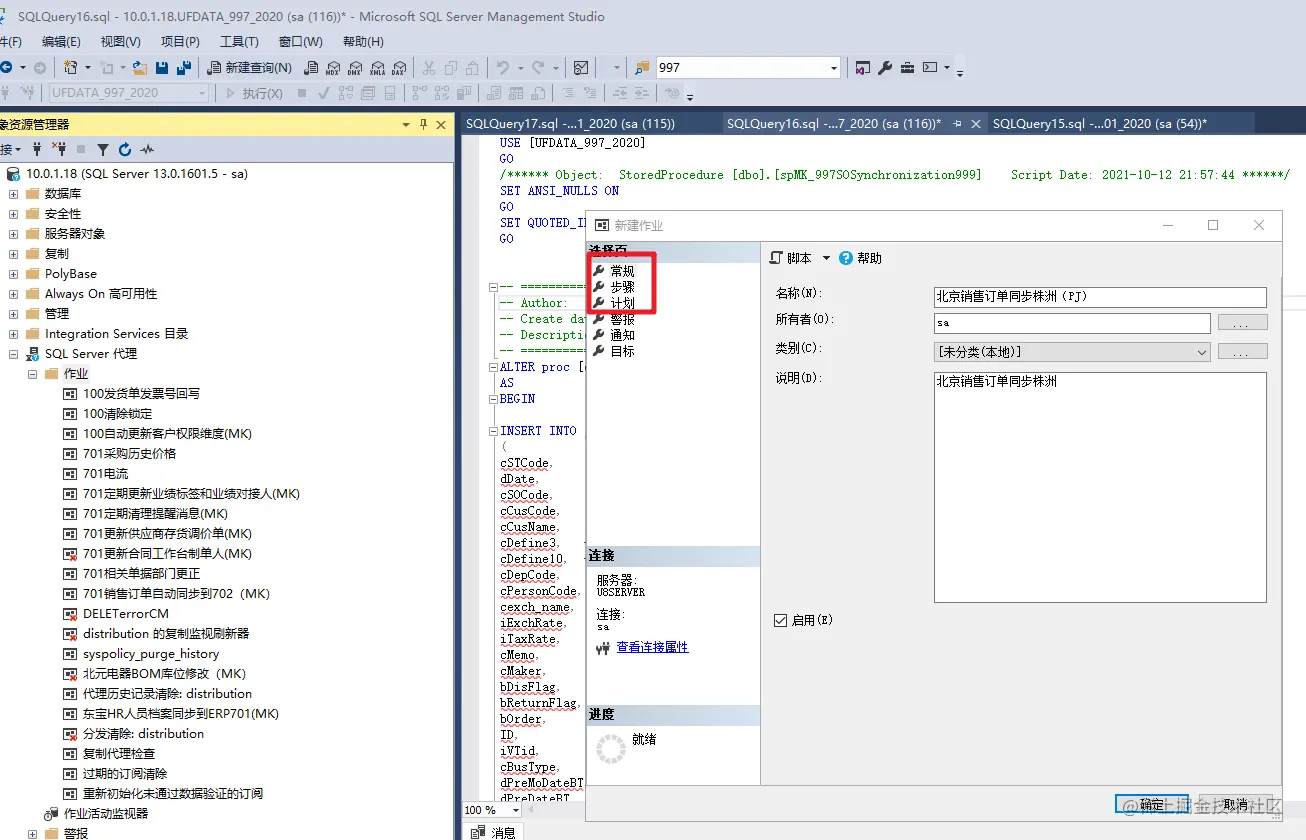Start a new MDX query

(333, 68)
